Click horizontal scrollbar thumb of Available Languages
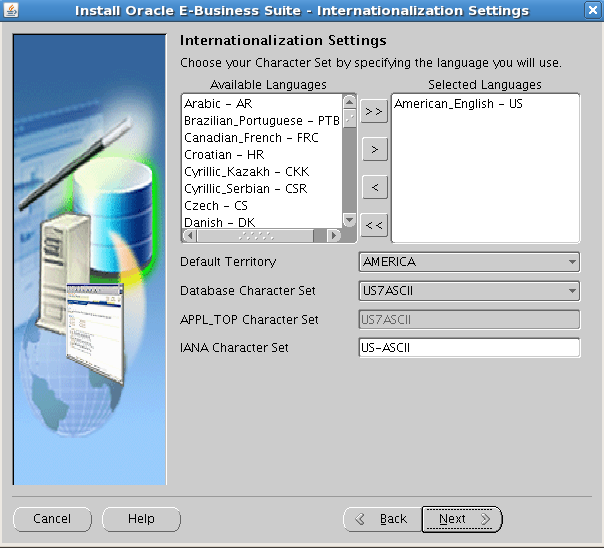The width and height of the screenshot is (604, 548). click(x=255, y=235)
